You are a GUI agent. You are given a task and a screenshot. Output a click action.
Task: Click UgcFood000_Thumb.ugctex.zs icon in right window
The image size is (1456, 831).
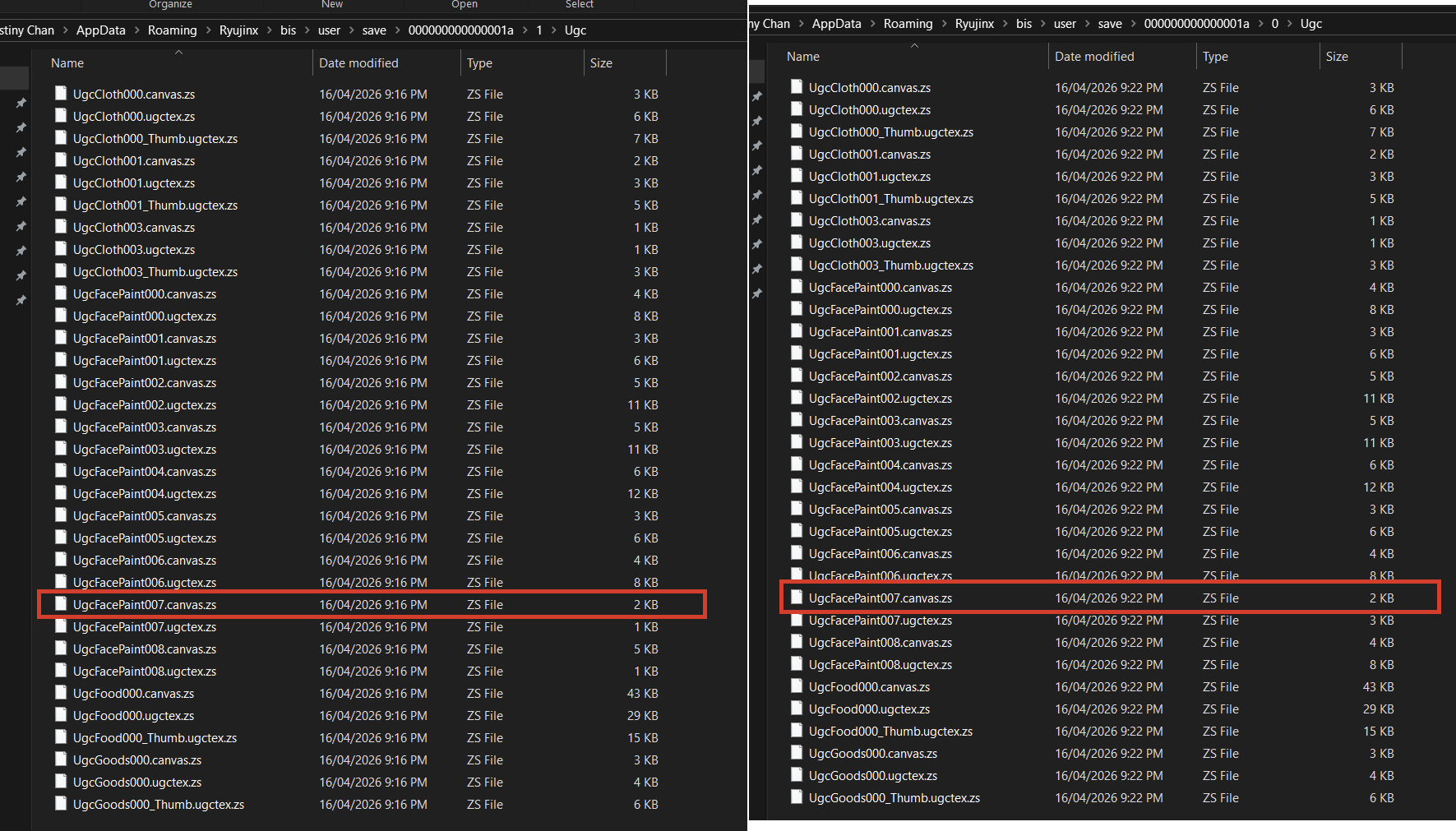click(x=797, y=730)
